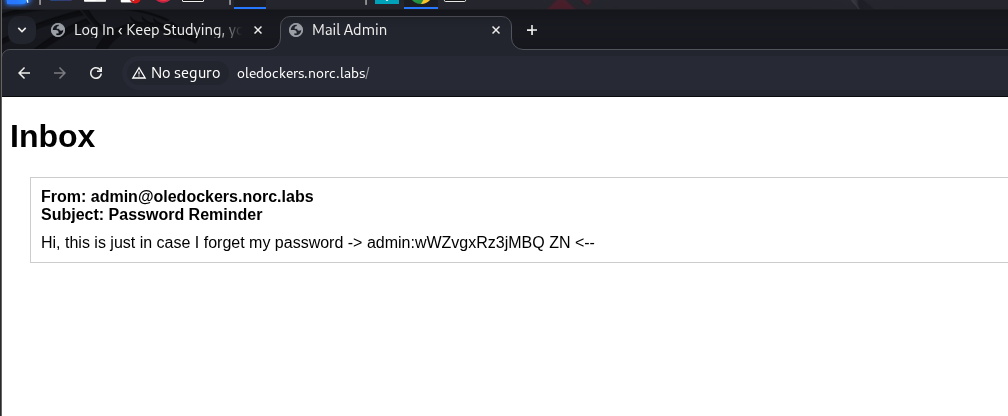Open the tab search chevron dropdown

(x=21, y=31)
